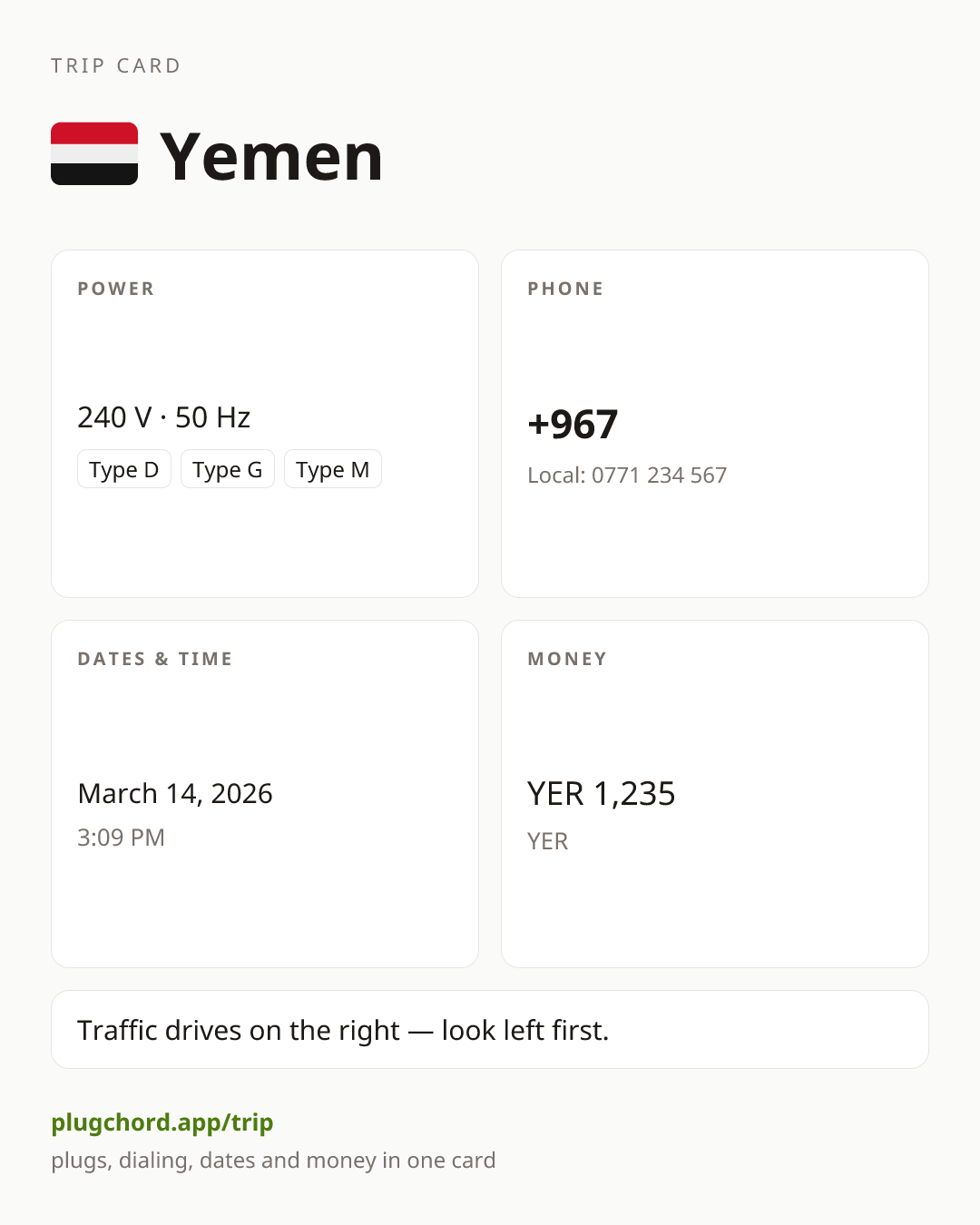Image resolution: width=980 pixels, height=1225 pixels.
Task: Open the plugchord.app/trip link
Action: pos(162,1122)
